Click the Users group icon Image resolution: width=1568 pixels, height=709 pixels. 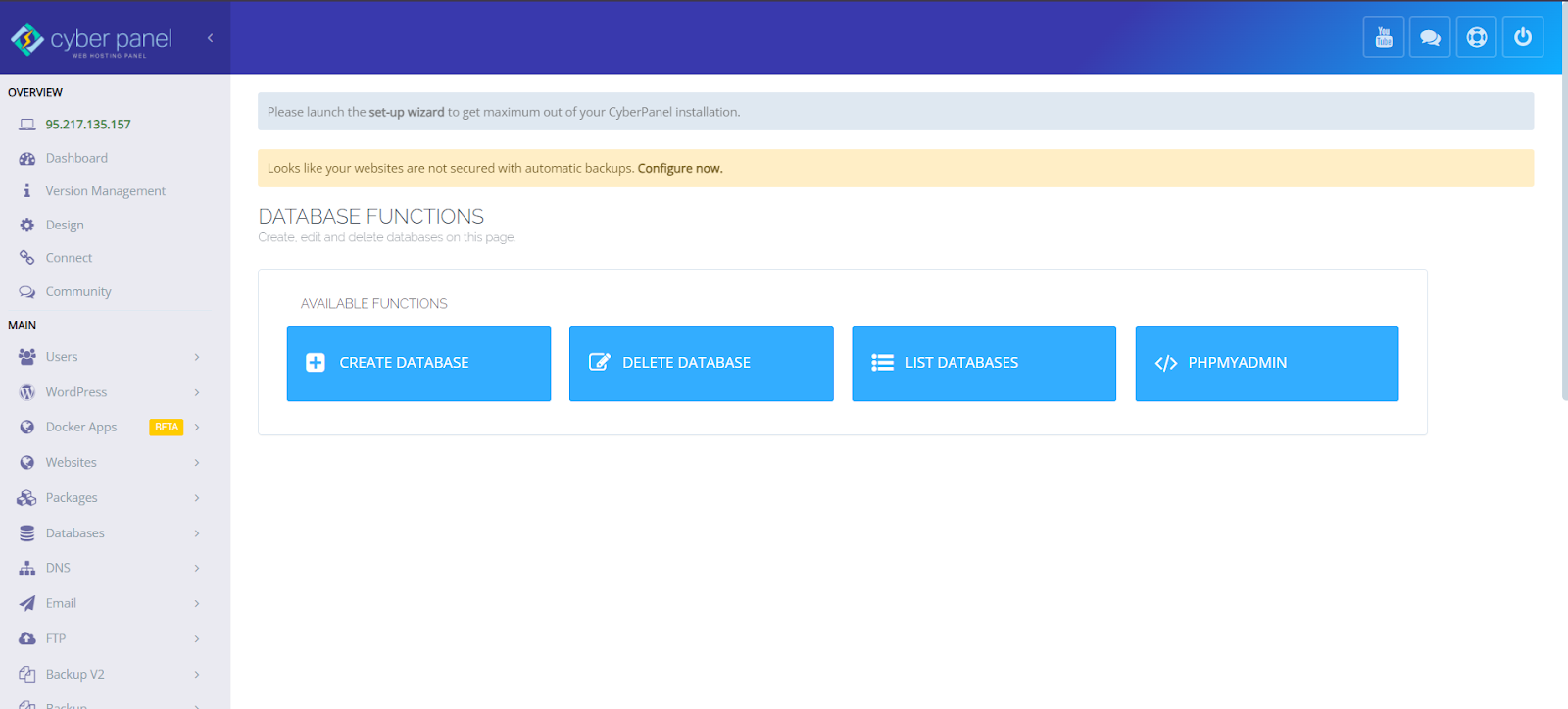(27, 357)
